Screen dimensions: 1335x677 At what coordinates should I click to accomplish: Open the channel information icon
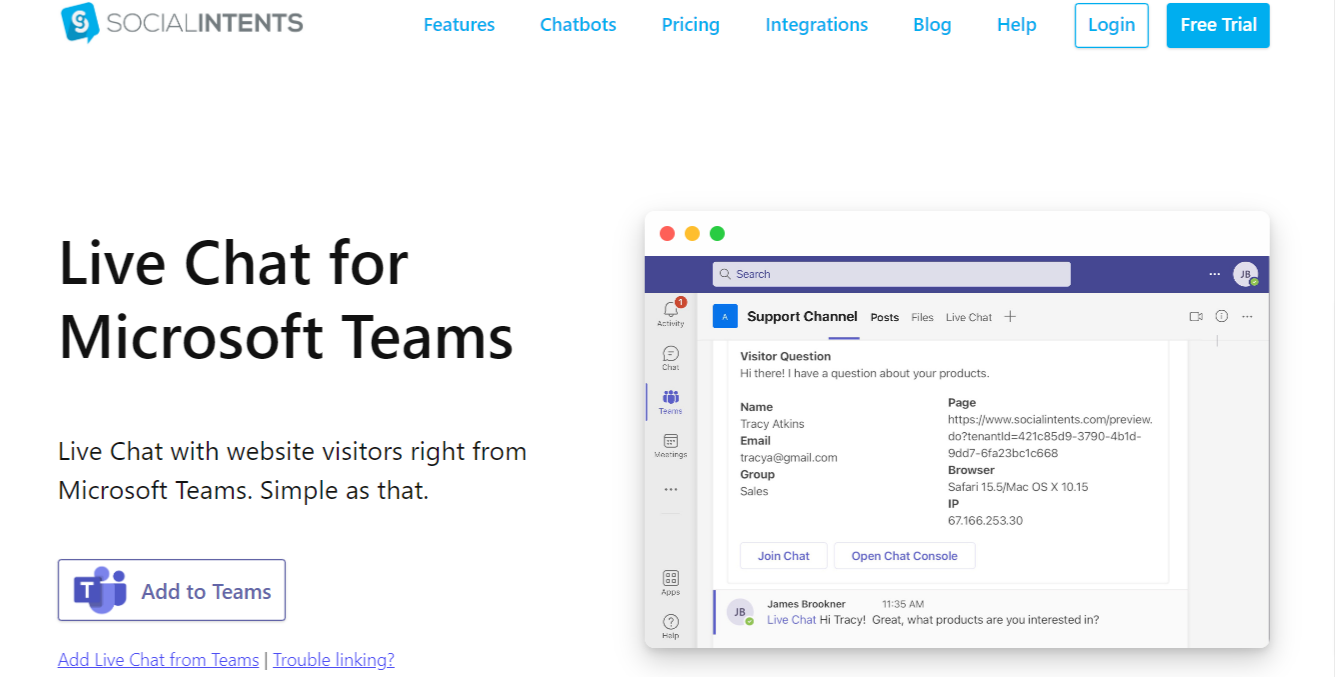1221,315
